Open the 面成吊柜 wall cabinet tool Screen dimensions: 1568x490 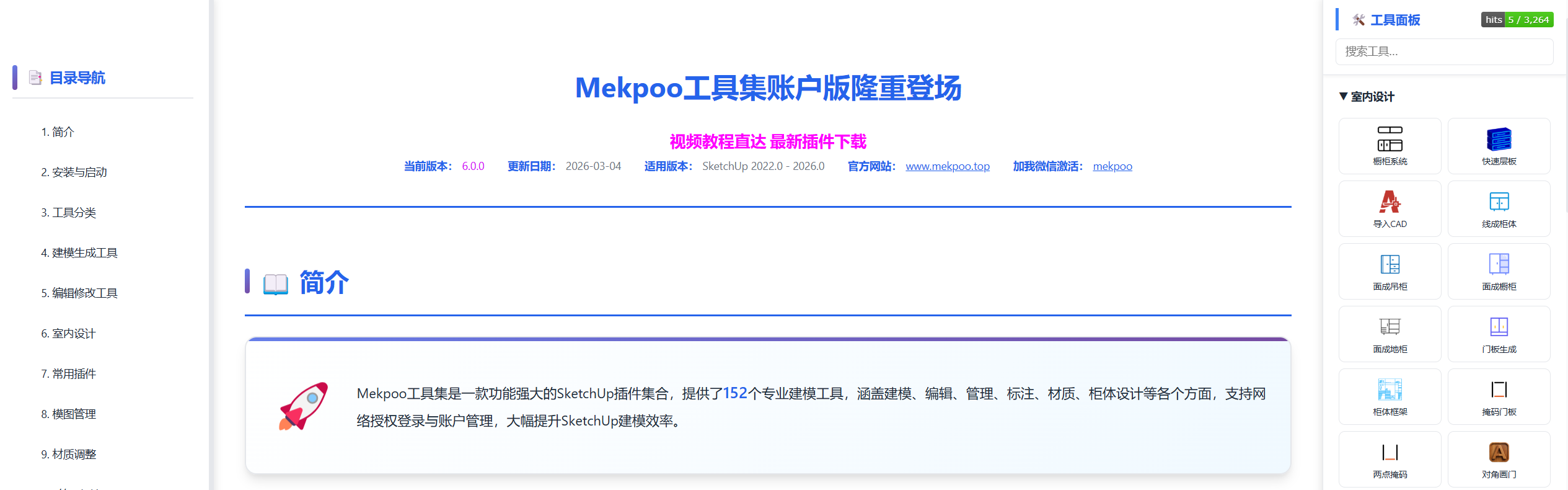[x=1390, y=270]
